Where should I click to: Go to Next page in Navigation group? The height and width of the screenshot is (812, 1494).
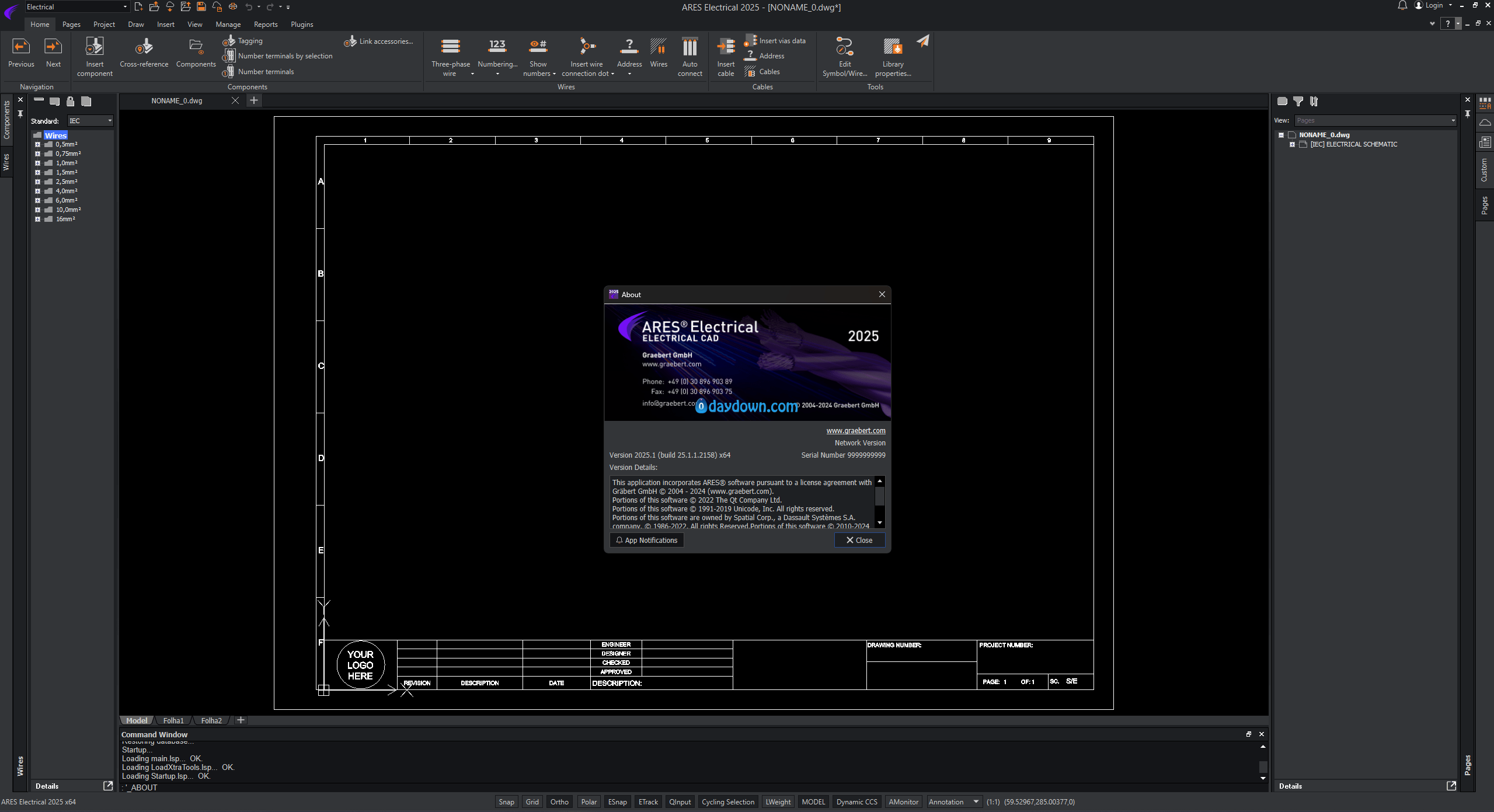click(53, 53)
